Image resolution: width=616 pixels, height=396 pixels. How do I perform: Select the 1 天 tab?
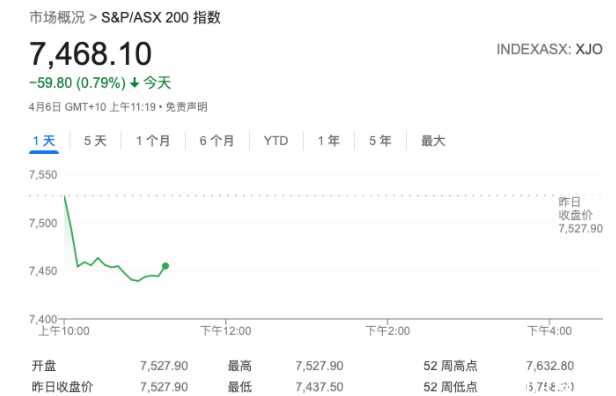(x=44, y=141)
